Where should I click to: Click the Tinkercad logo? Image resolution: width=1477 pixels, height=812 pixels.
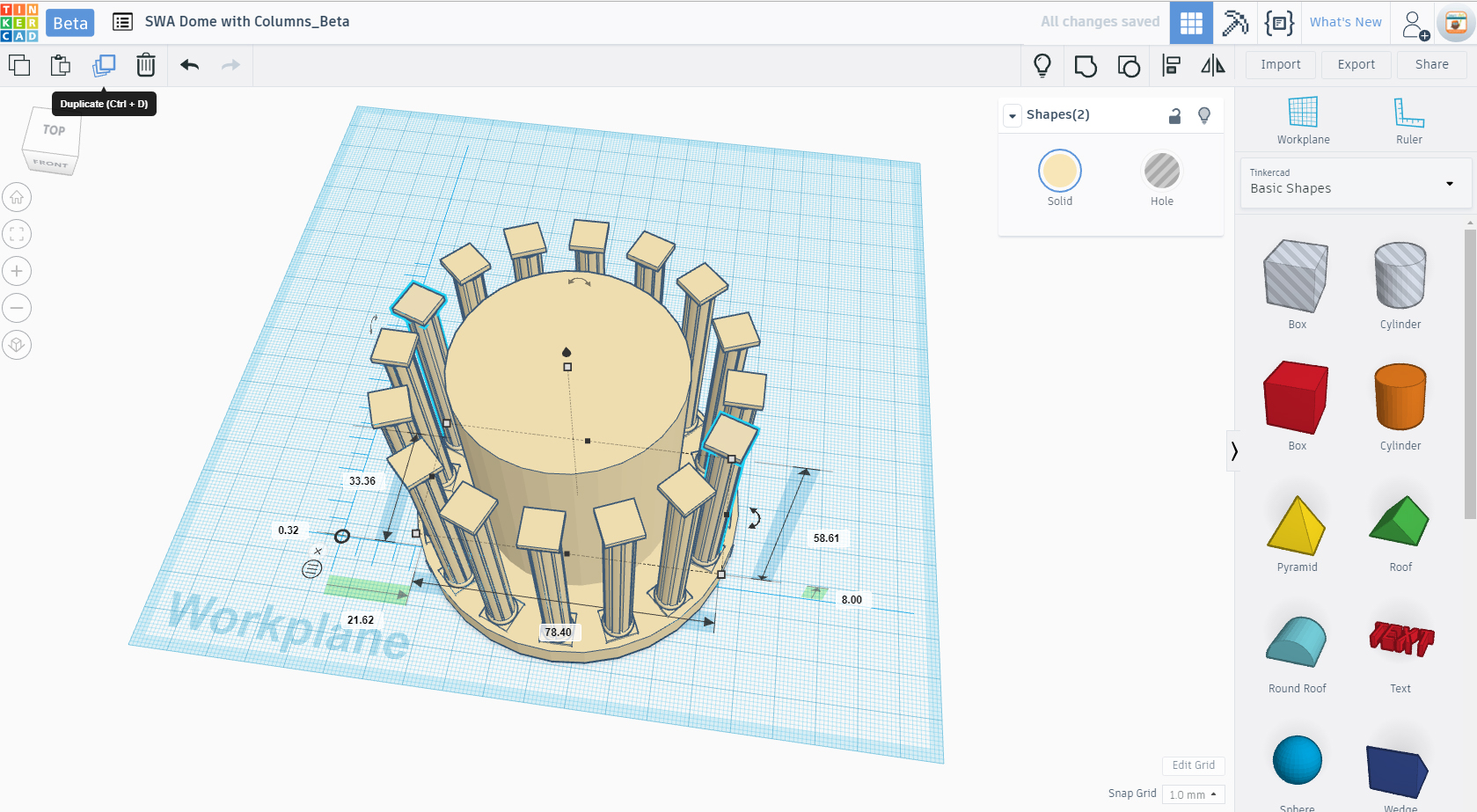click(19, 23)
